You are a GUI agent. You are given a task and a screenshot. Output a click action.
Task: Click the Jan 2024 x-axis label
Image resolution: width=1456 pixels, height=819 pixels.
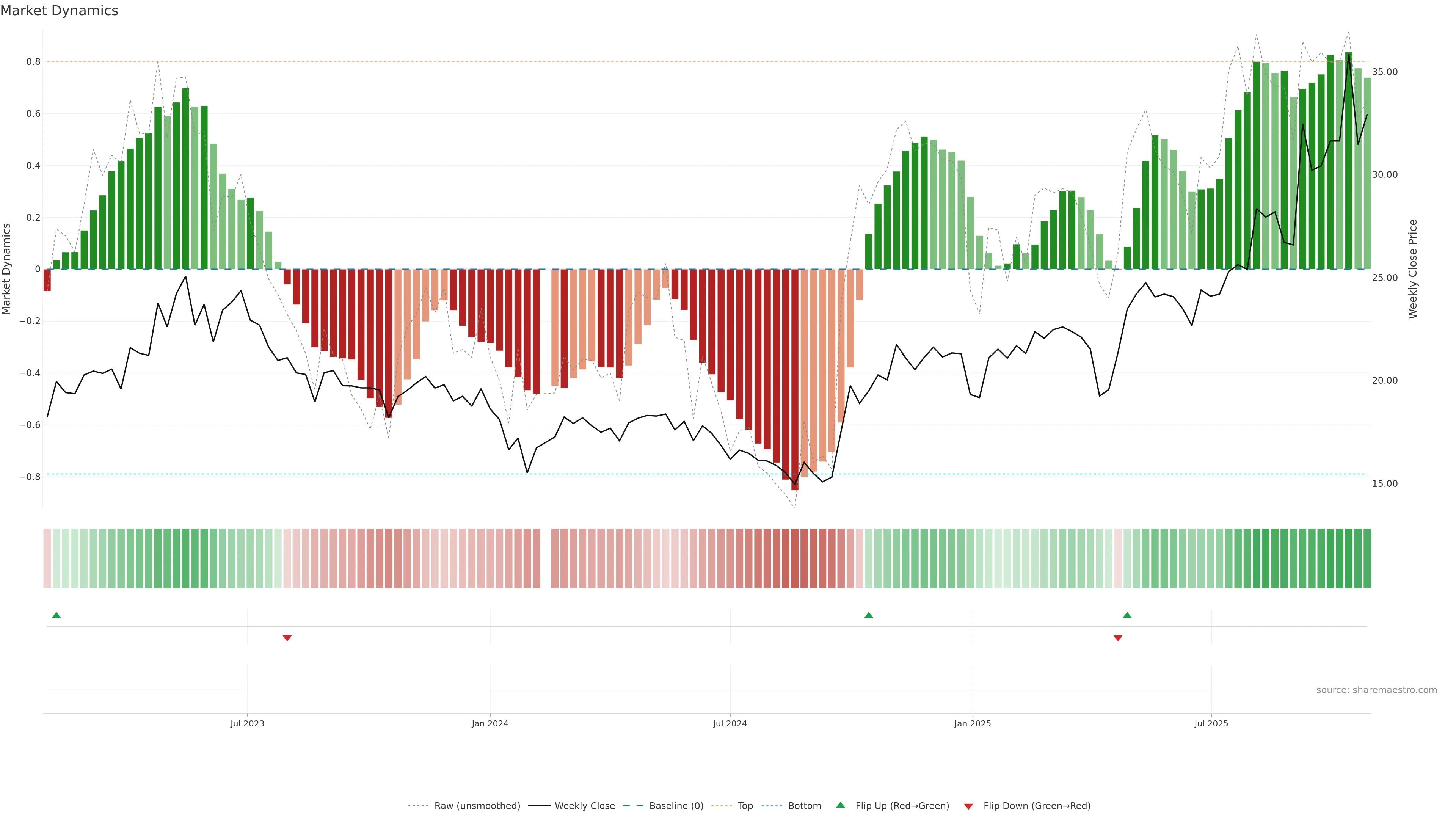coord(490,723)
